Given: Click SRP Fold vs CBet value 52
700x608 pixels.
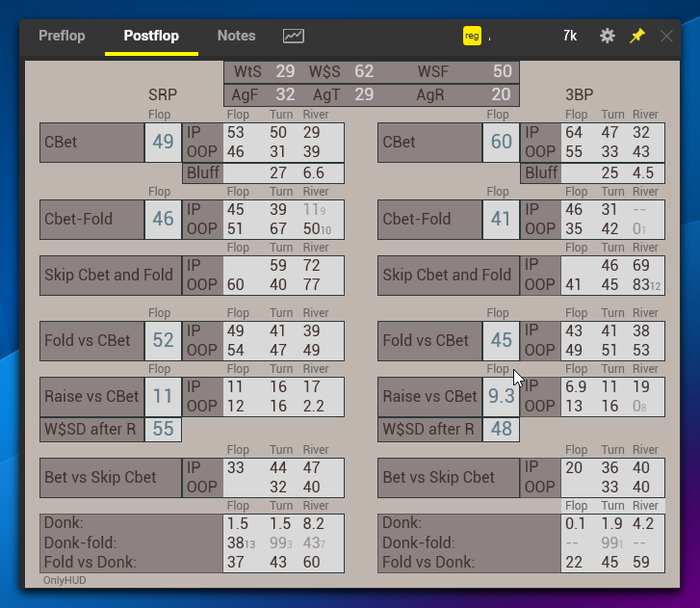Looking at the screenshot, I should pyautogui.click(x=163, y=341).
